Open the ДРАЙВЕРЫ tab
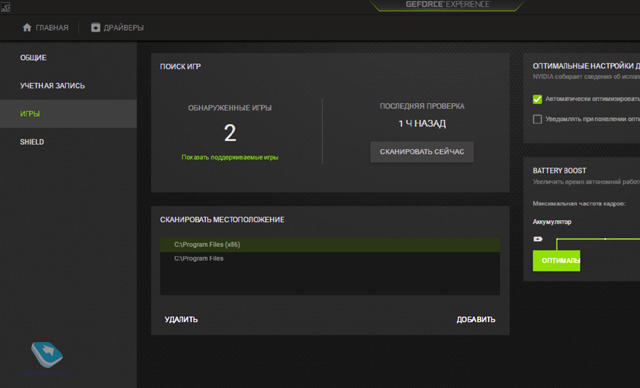The image size is (640, 388). pyautogui.click(x=118, y=27)
